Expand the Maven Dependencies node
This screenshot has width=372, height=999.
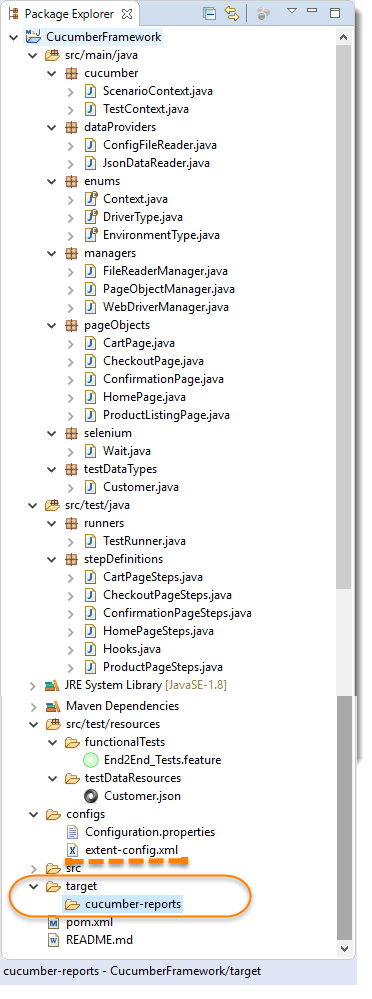(x=32, y=706)
